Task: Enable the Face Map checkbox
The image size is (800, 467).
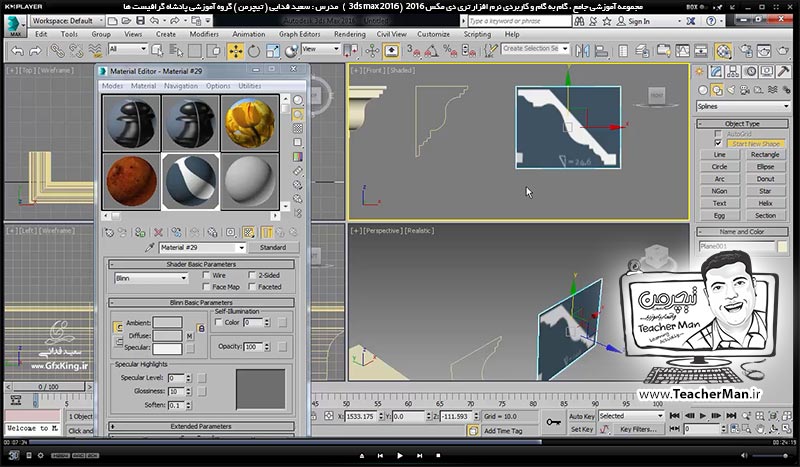Action: coord(206,287)
